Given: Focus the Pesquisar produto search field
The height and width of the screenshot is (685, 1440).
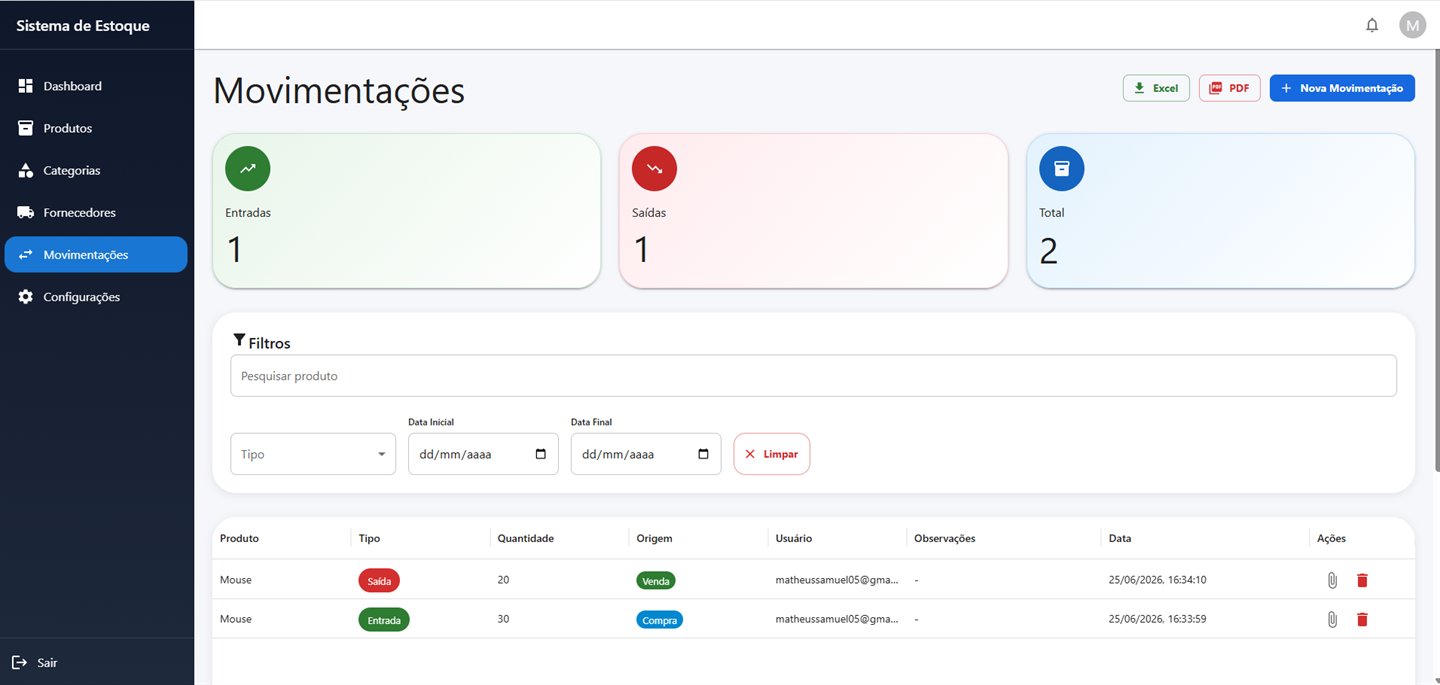Looking at the screenshot, I should pos(813,376).
